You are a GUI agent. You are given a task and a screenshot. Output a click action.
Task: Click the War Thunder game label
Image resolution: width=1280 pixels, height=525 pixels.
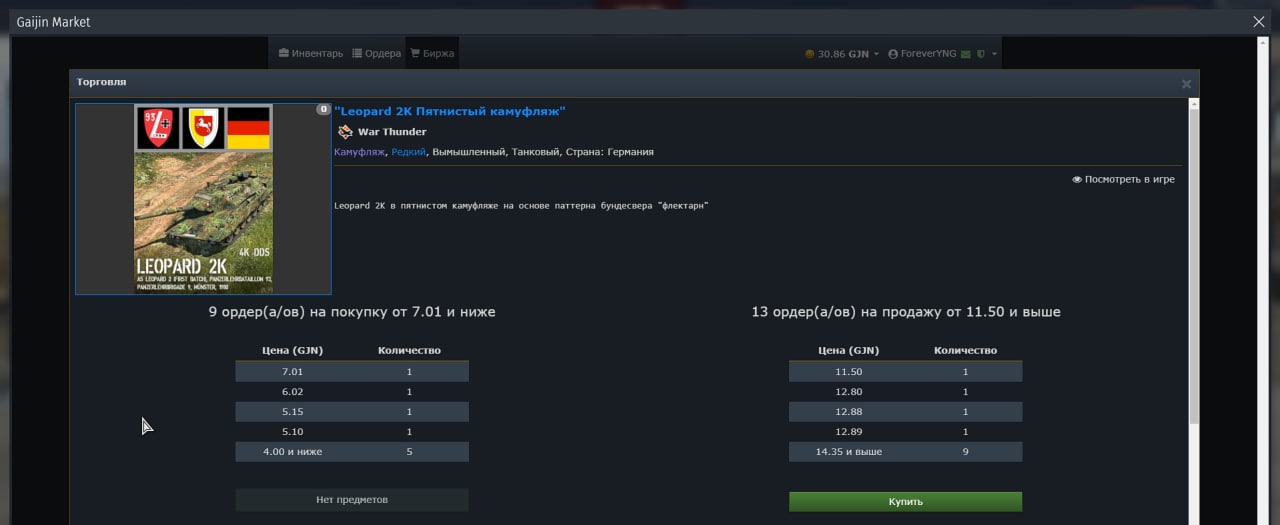coord(392,132)
